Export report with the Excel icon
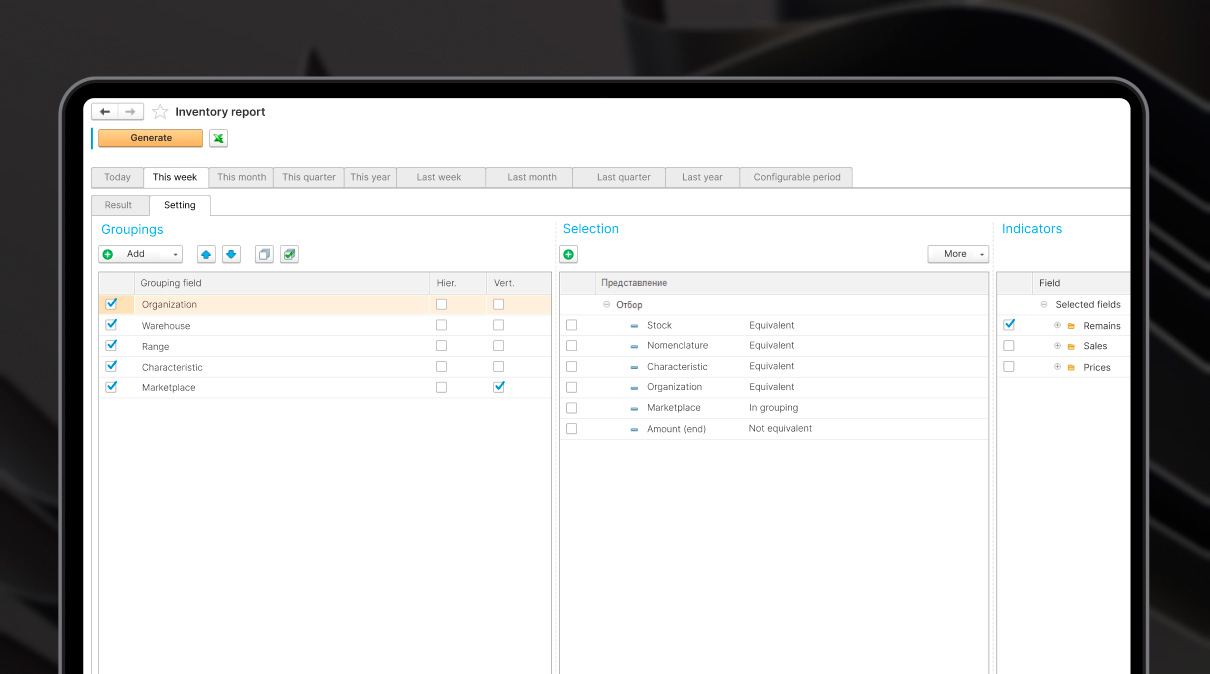 218,138
